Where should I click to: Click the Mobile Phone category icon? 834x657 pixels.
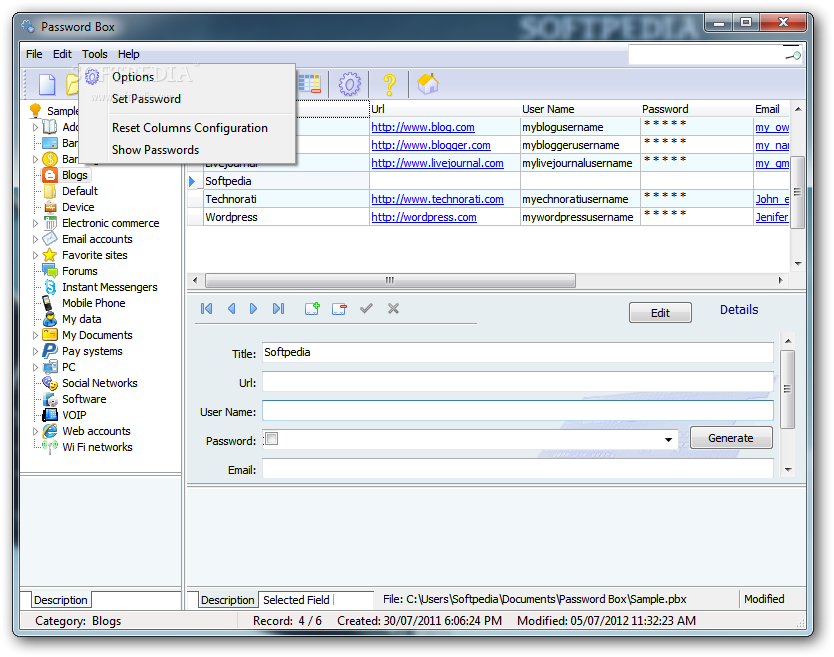coord(48,303)
